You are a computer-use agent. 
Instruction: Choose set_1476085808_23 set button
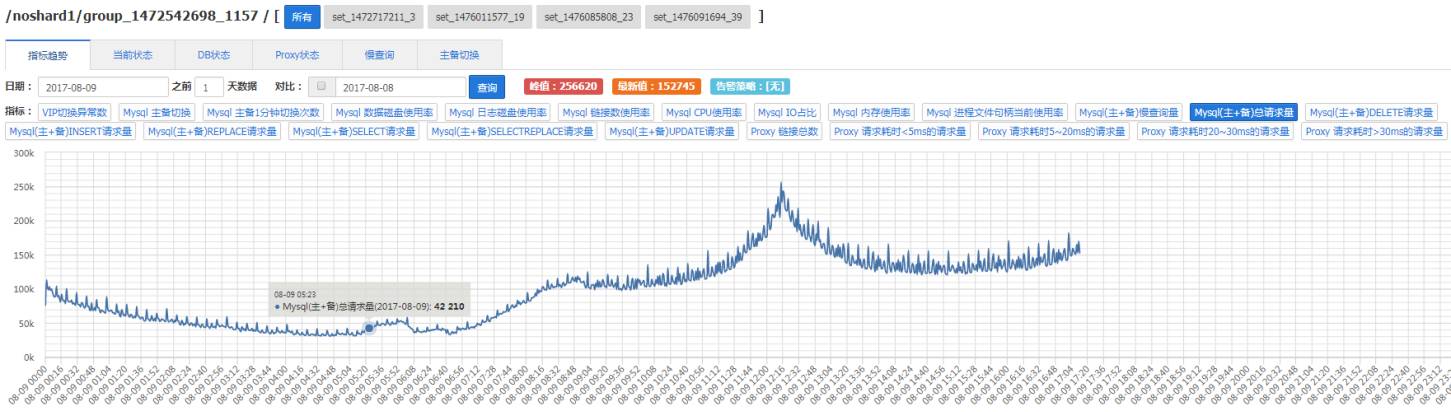coord(589,18)
